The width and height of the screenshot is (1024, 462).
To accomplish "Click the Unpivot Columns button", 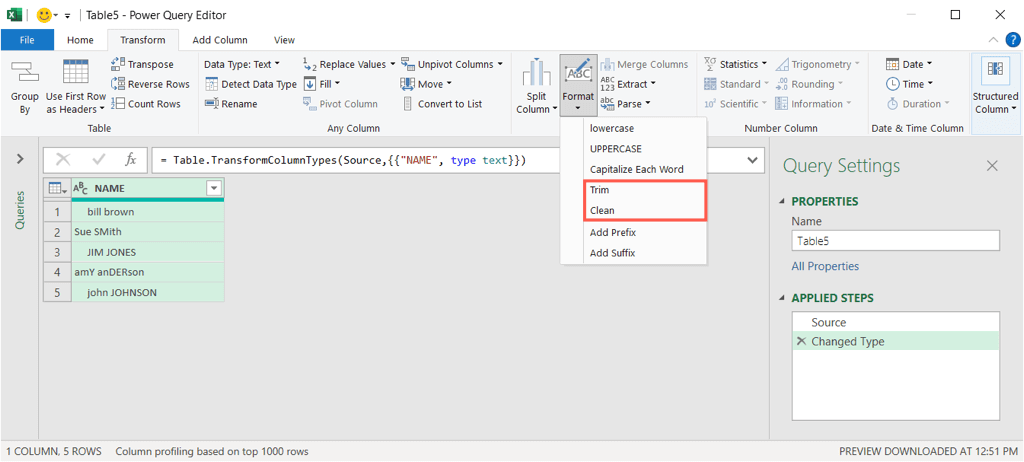I will pyautogui.click(x=452, y=64).
